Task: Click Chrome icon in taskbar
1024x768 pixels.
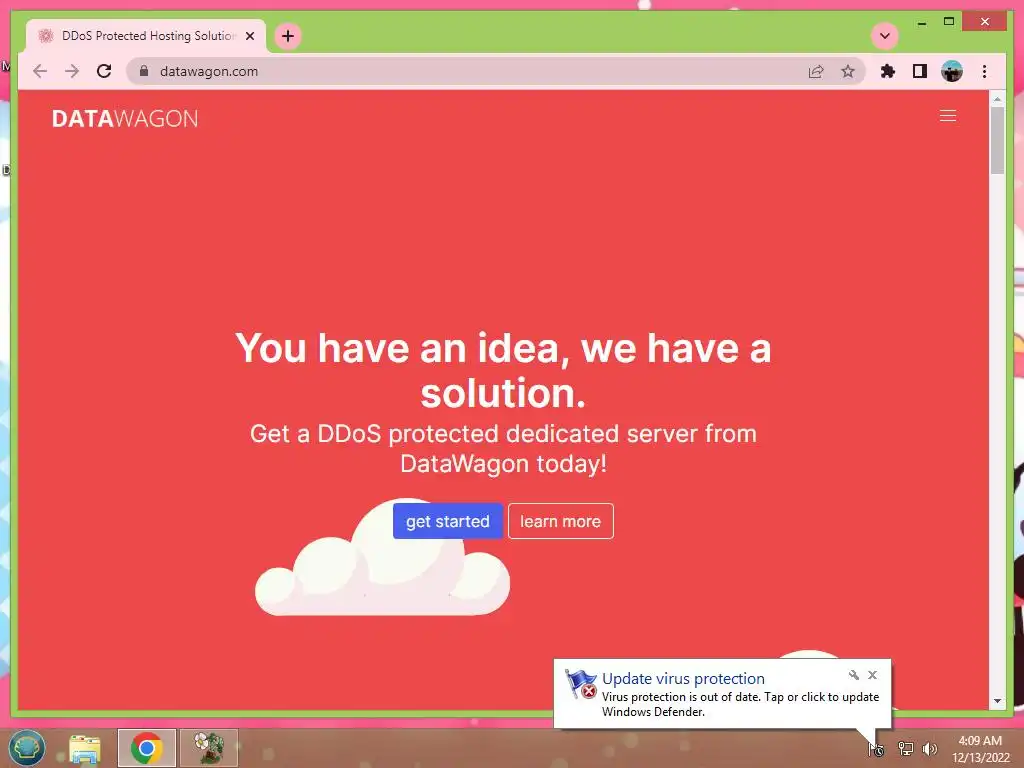Action: point(146,748)
